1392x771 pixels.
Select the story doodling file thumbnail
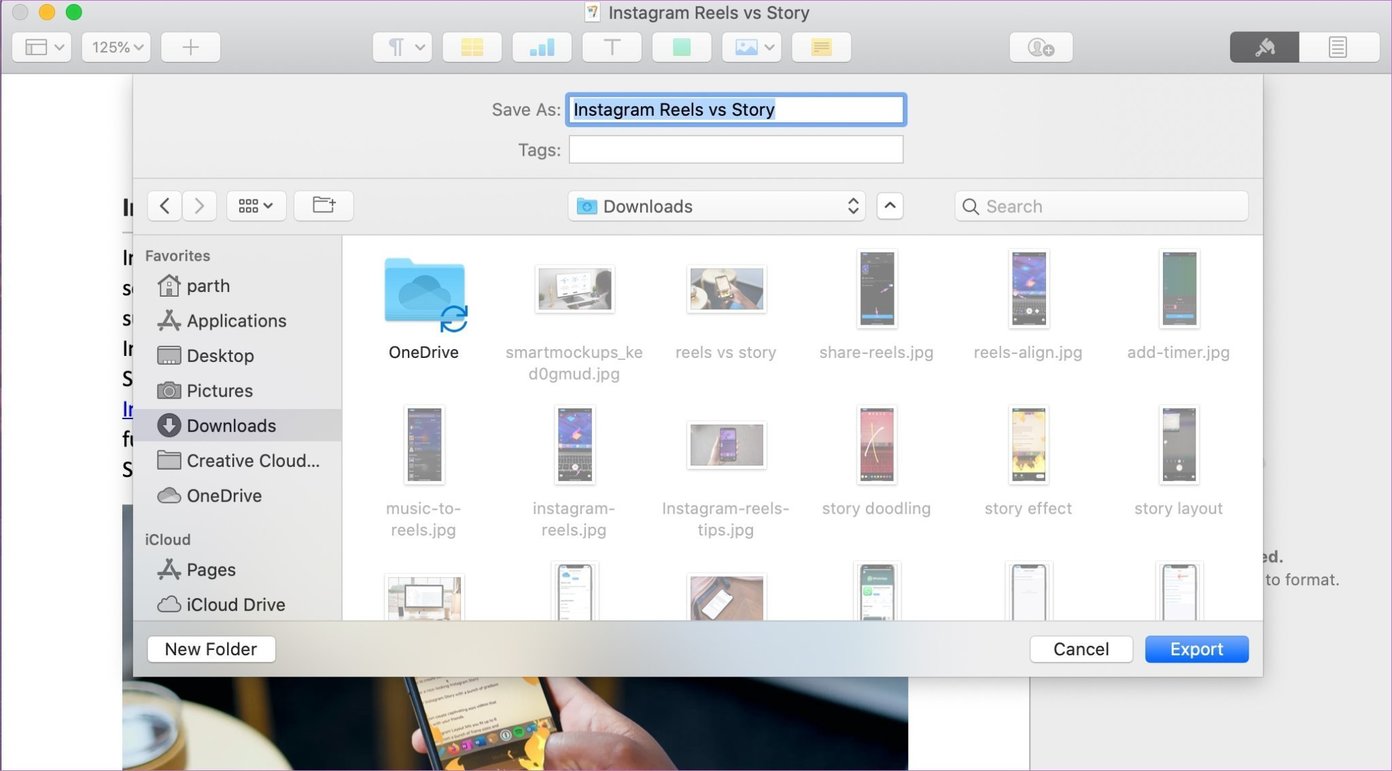pyautogui.click(x=877, y=445)
